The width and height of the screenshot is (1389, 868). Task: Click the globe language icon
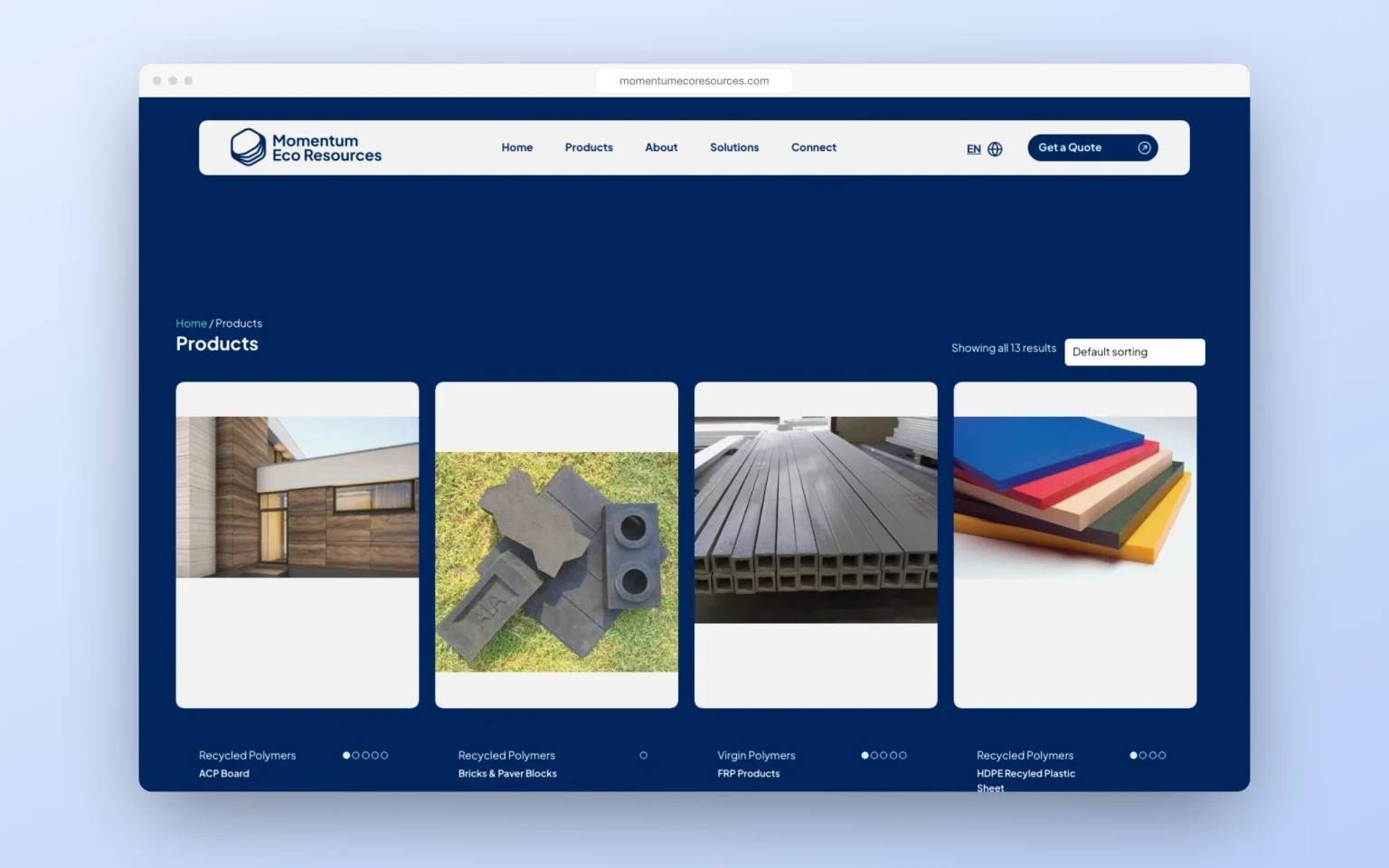pos(995,149)
